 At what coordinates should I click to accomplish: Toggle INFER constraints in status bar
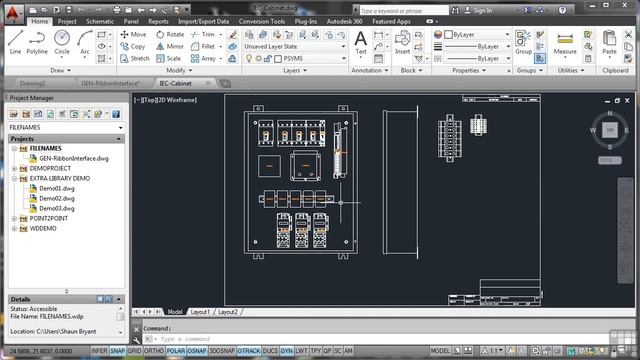(x=99, y=351)
